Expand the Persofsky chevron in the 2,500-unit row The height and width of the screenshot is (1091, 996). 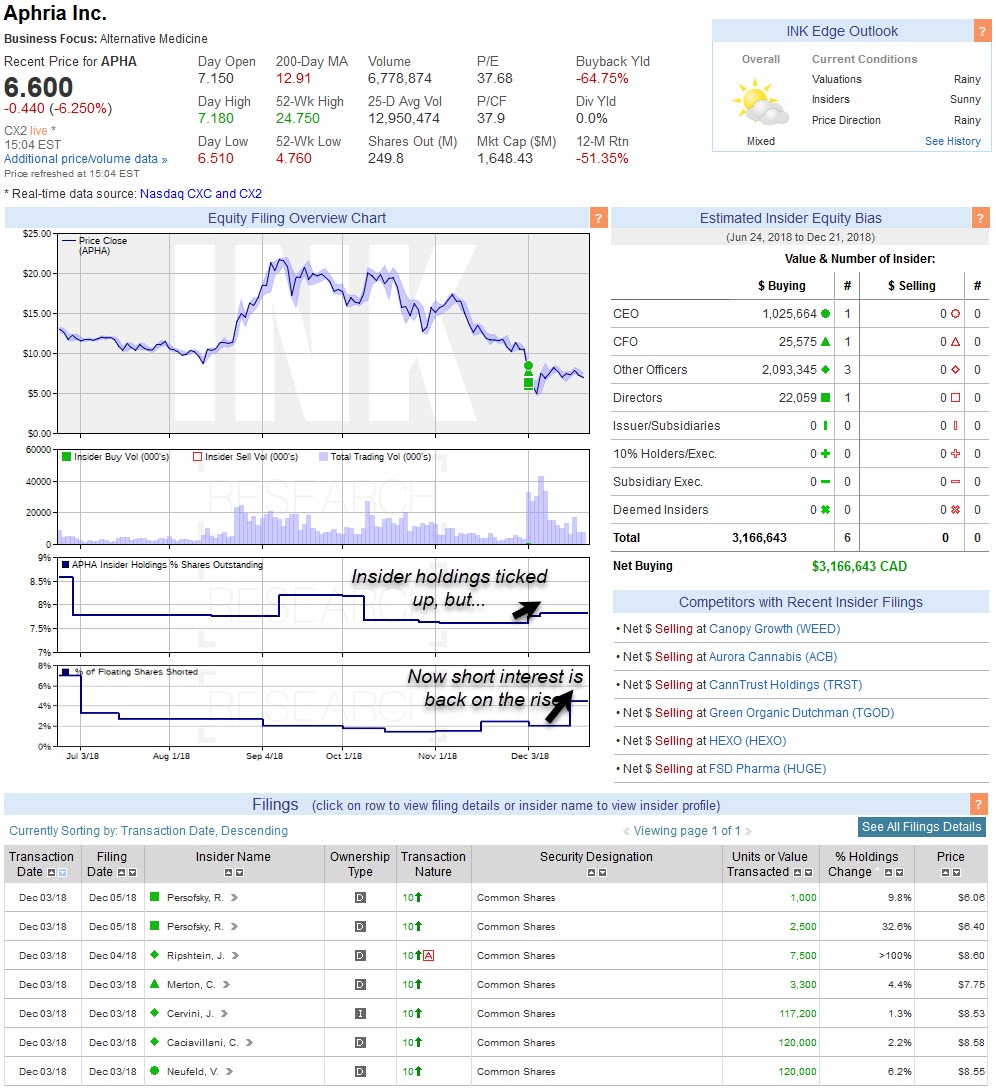[235, 927]
